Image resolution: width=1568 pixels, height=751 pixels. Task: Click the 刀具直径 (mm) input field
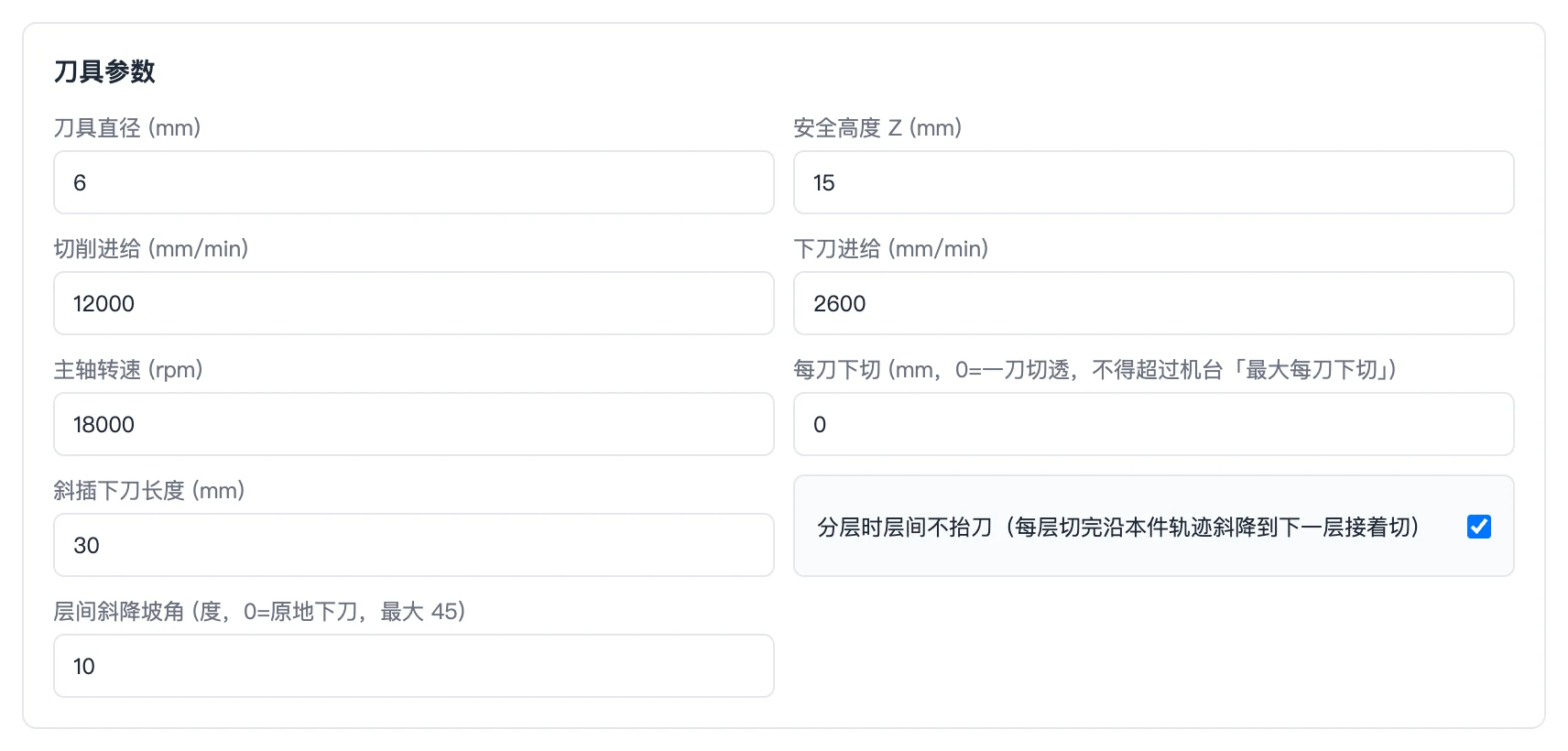[x=414, y=182]
